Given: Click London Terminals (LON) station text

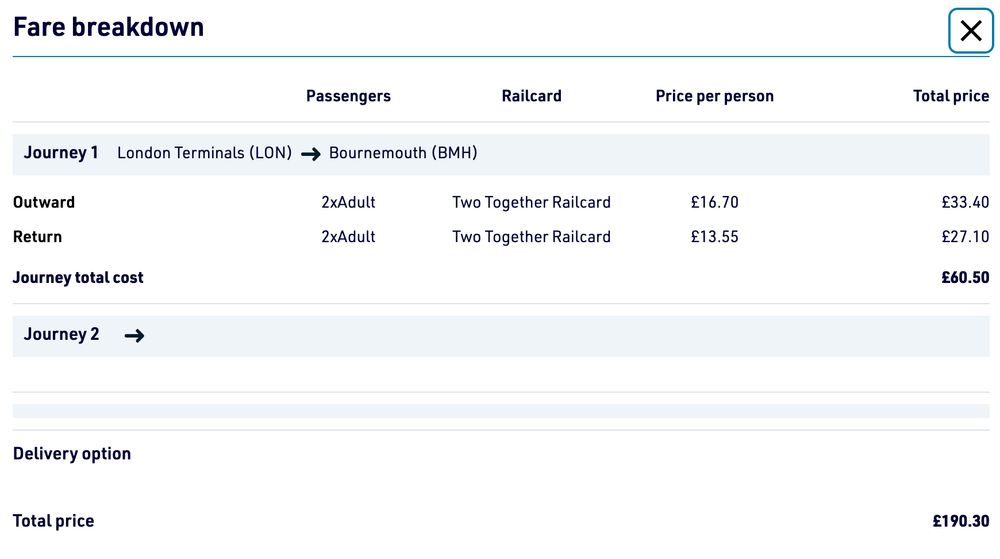Looking at the screenshot, I should point(204,153).
